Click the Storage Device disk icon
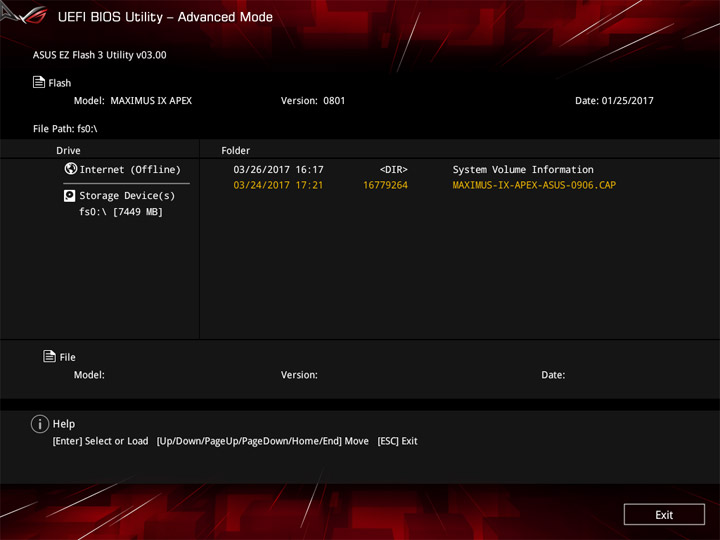 click(69, 196)
